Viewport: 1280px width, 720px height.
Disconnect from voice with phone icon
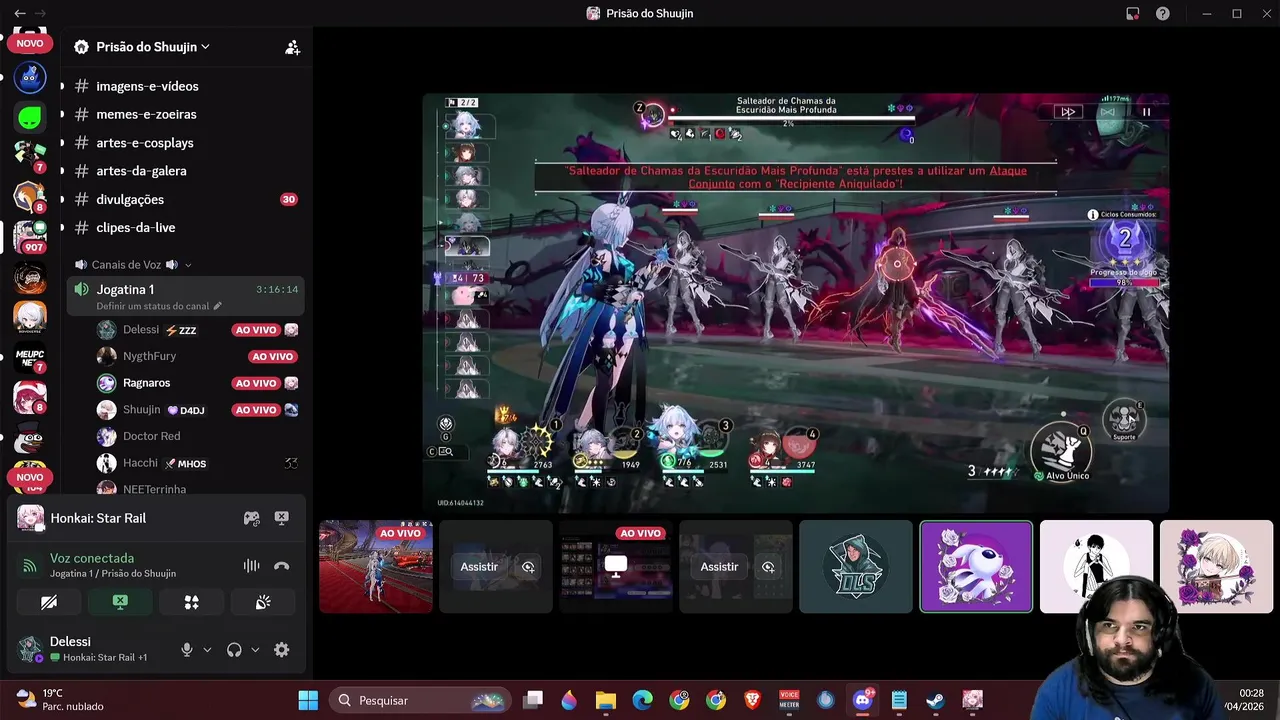tap(282, 566)
